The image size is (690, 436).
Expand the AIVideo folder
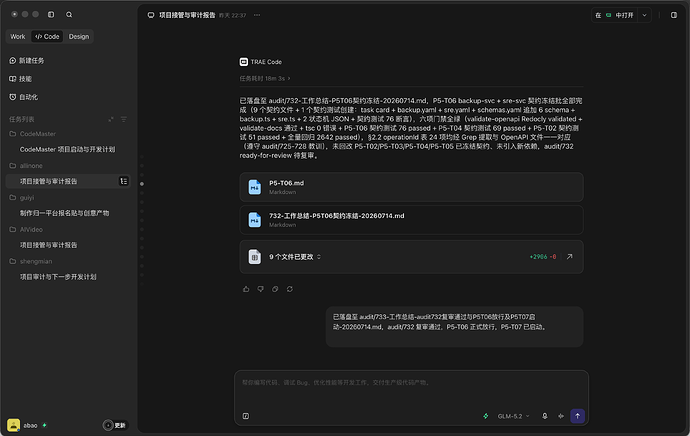pyautogui.click(x=26, y=230)
